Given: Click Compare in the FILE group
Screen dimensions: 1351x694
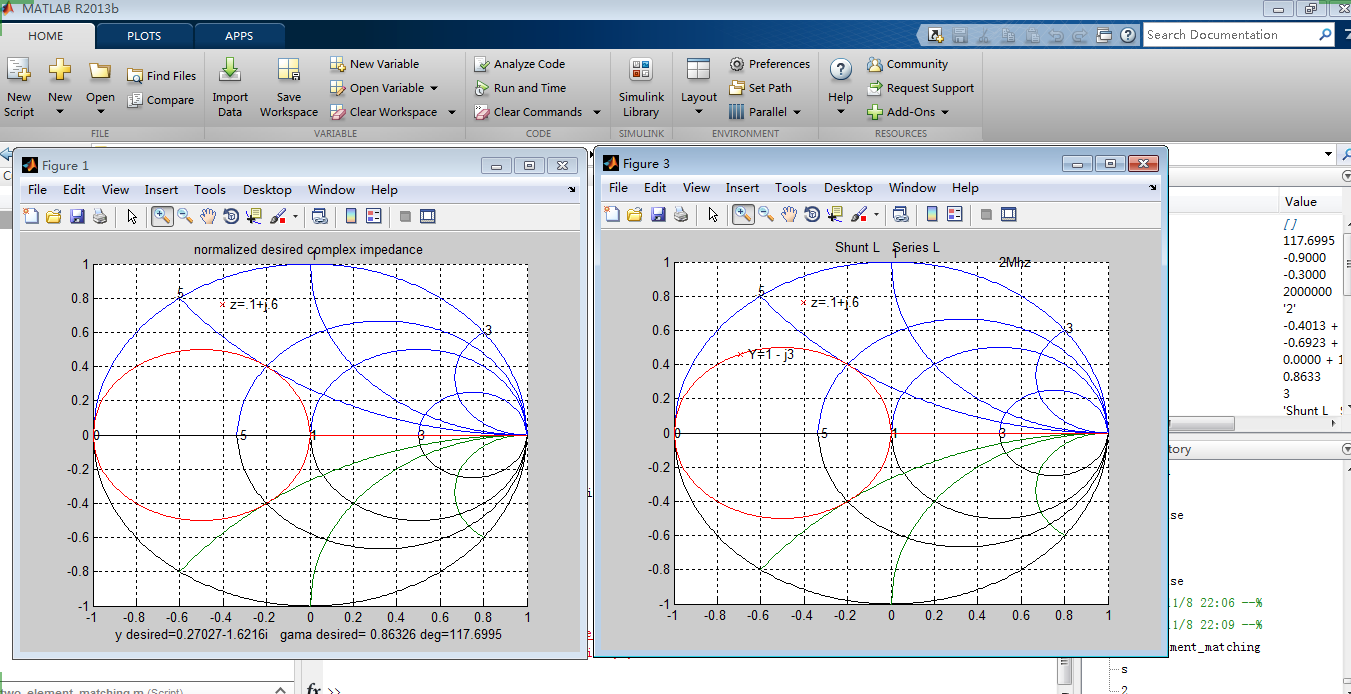Looking at the screenshot, I should pos(162,100).
